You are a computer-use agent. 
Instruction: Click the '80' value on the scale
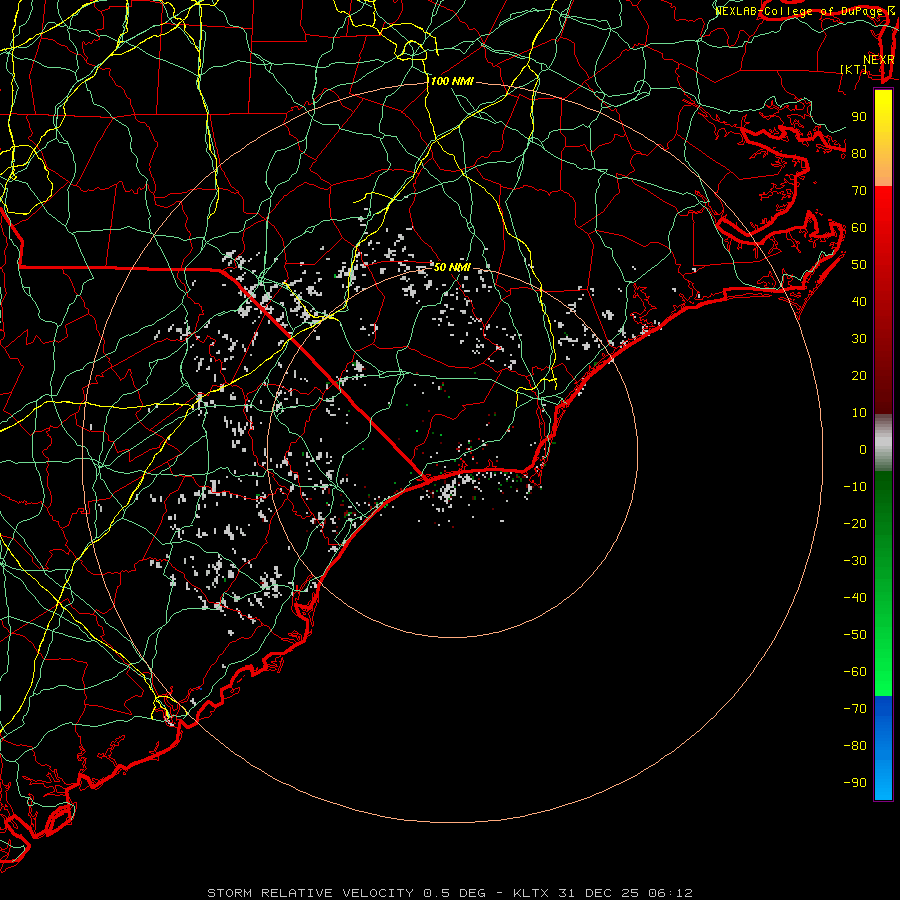coord(859,154)
